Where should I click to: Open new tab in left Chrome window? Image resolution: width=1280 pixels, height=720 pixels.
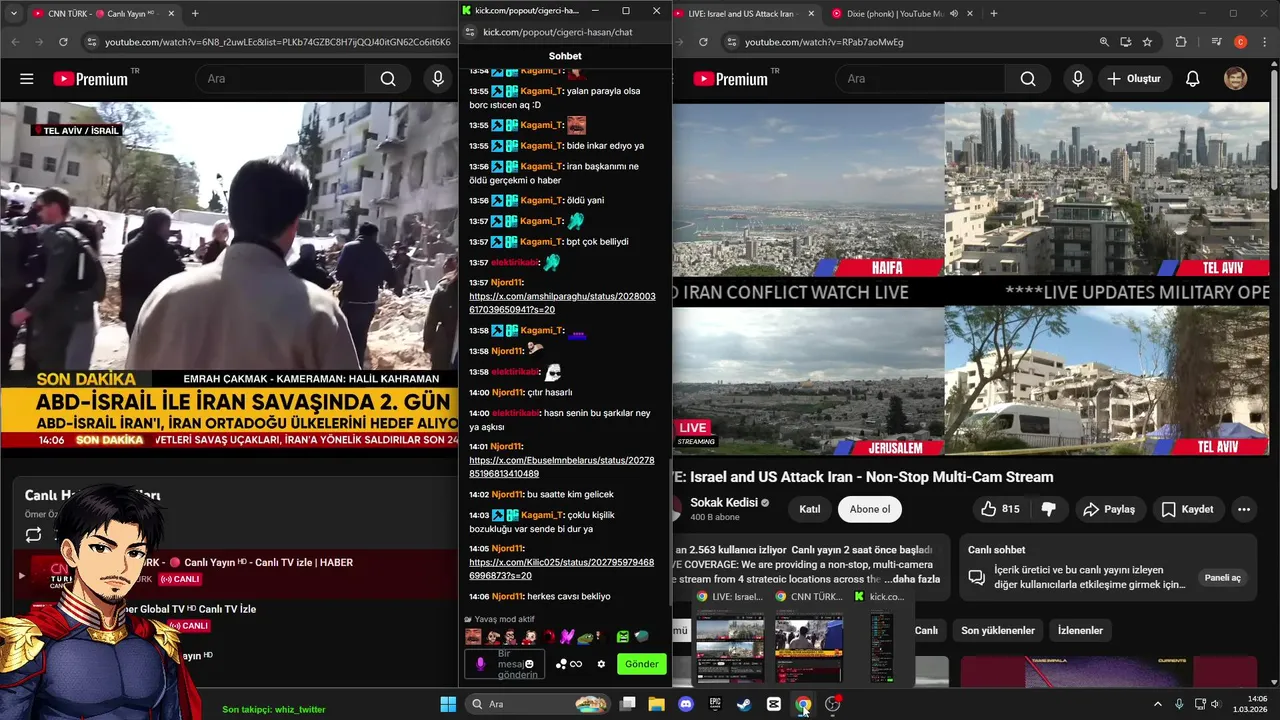coord(195,14)
